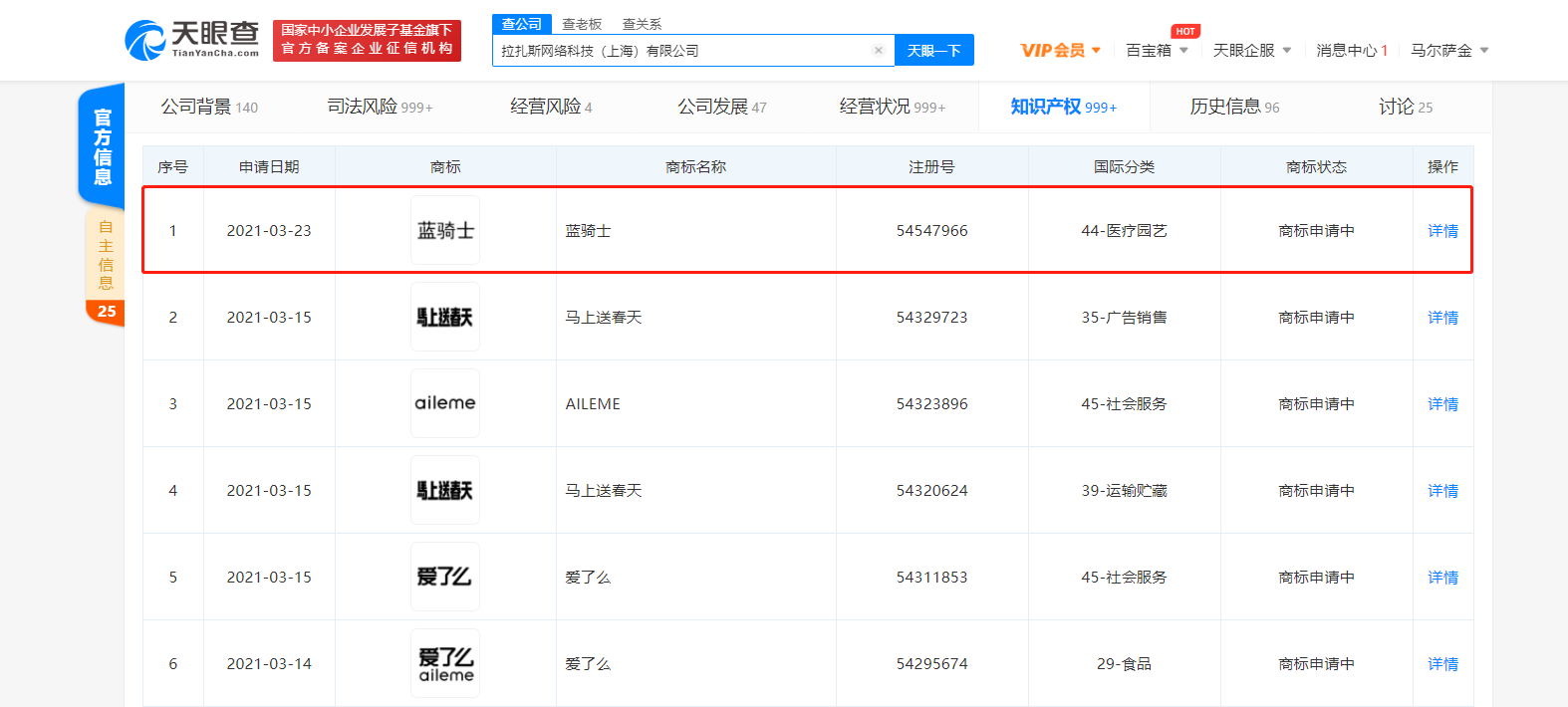Open 详情 for registration 54320624
The width and height of the screenshot is (1568, 707).
1442,490
